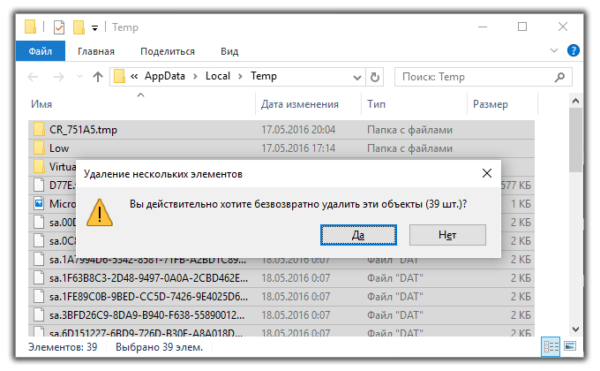Show hidden path with double chevron
This screenshot has width=600, height=371.
(x=134, y=76)
